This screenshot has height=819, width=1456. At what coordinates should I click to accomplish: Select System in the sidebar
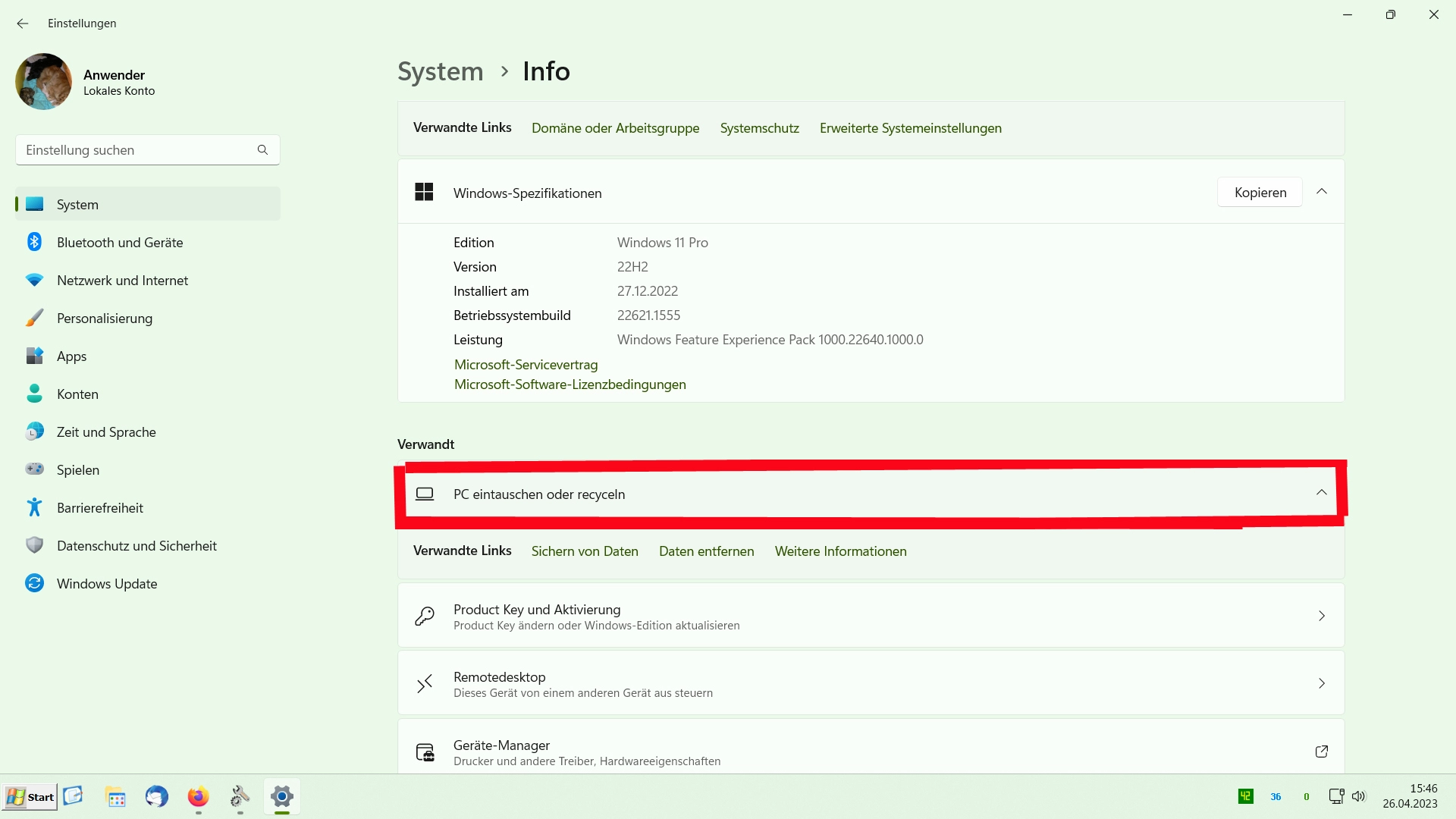pos(148,205)
